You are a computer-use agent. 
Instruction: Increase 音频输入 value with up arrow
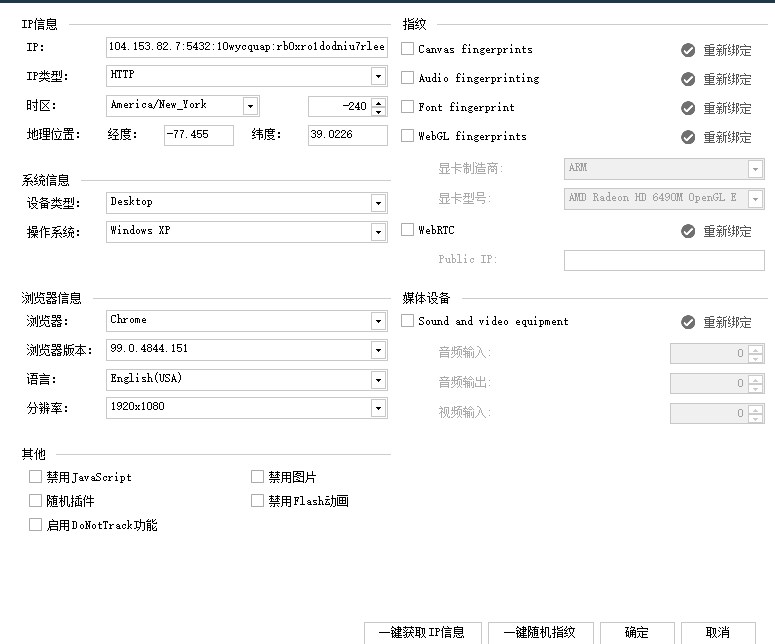pyautogui.click(x=755, y=349)
